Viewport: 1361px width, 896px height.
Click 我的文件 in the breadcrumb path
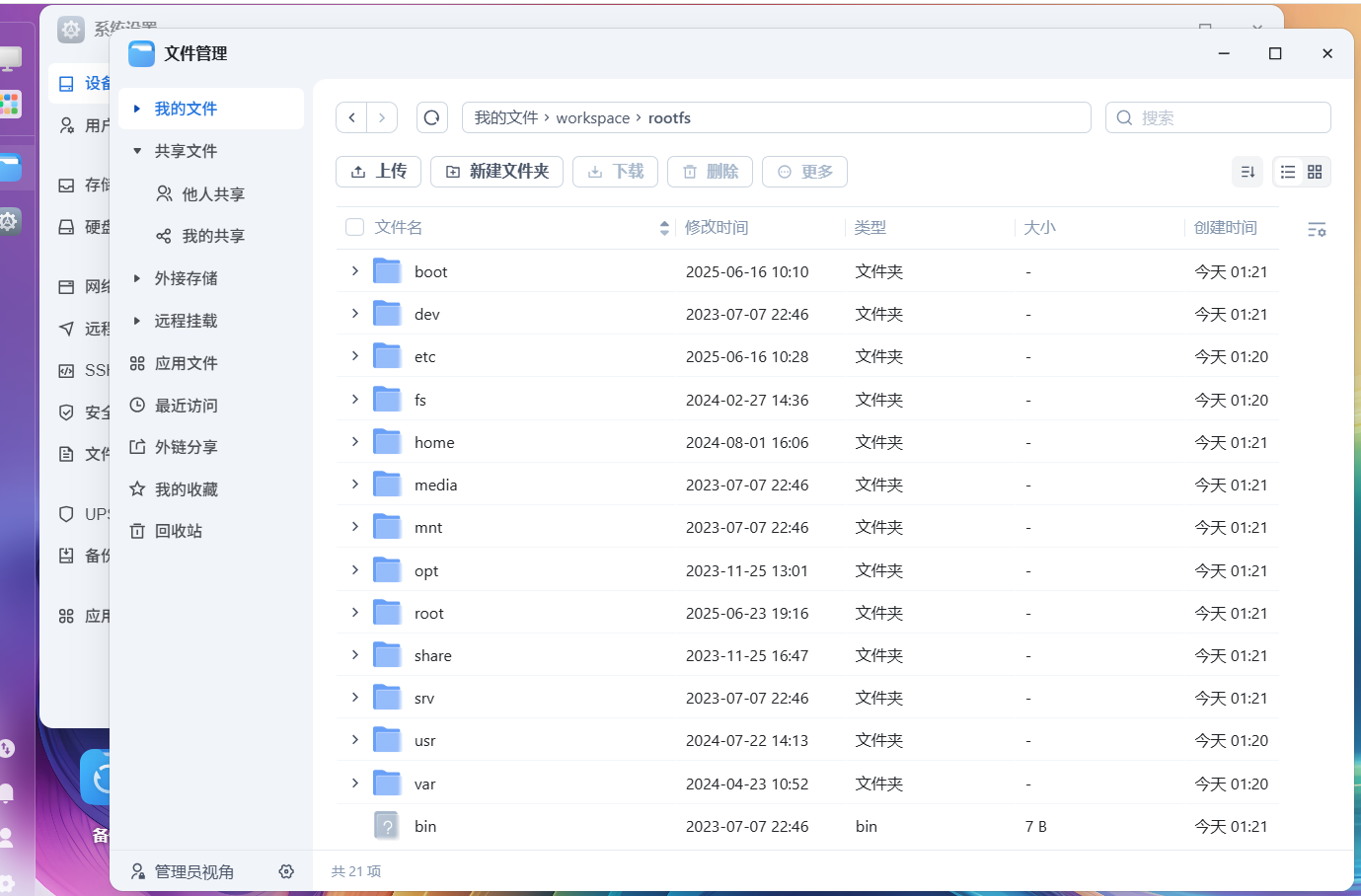click(506, 117)
